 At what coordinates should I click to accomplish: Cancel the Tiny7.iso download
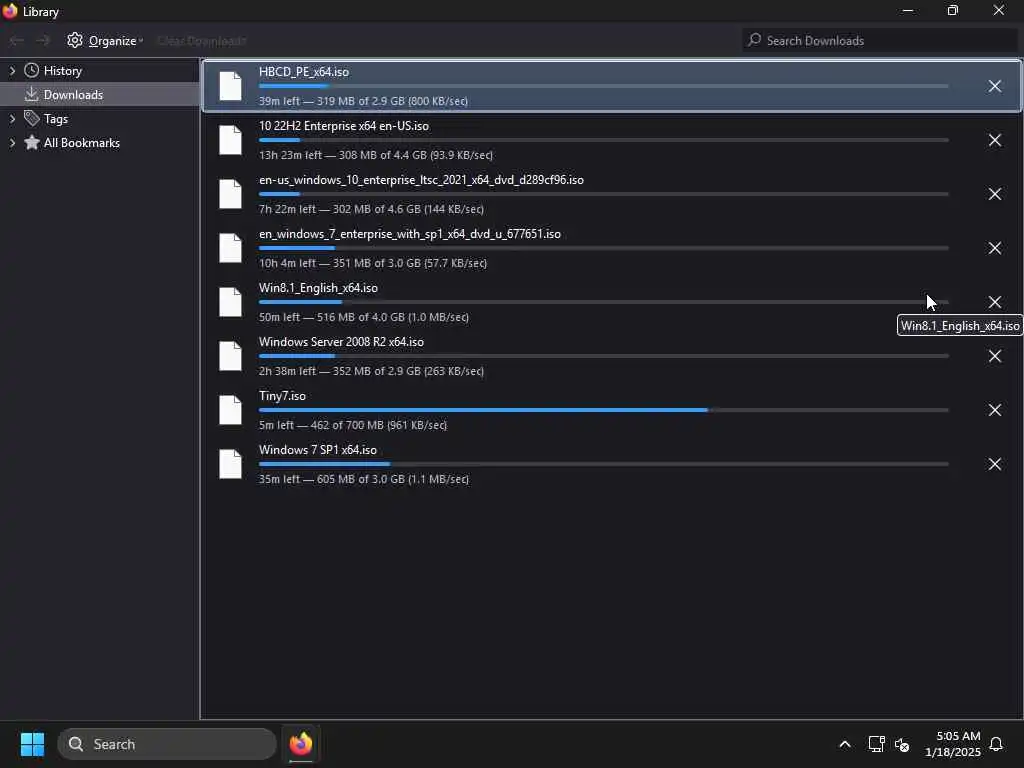(x=994, y=410)
